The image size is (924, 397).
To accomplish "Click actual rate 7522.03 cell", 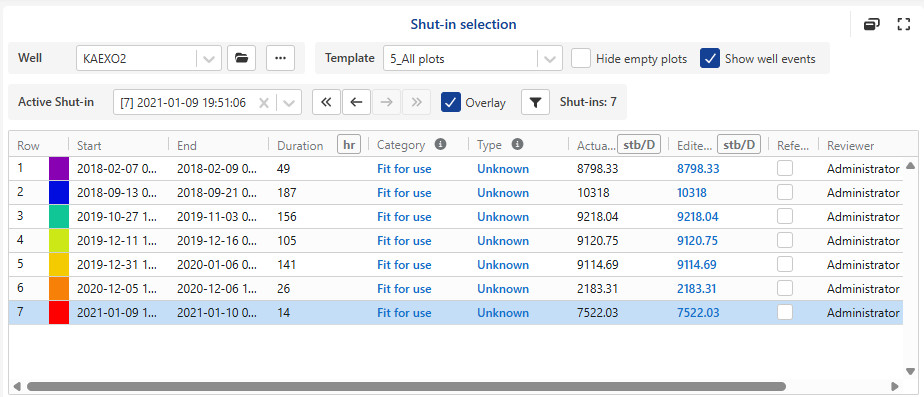I will 598,313.
